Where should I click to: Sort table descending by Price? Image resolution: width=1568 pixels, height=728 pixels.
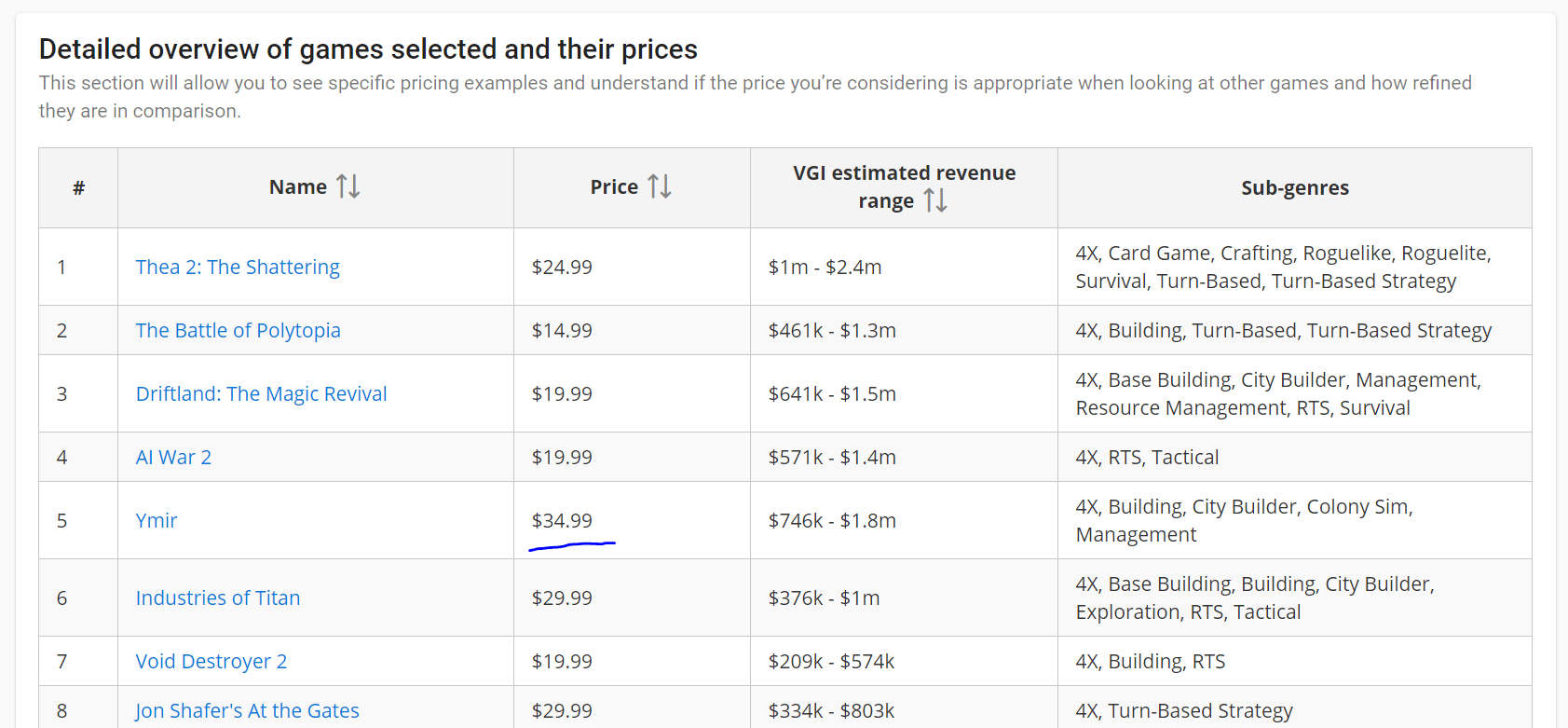[x=667, y=186]
